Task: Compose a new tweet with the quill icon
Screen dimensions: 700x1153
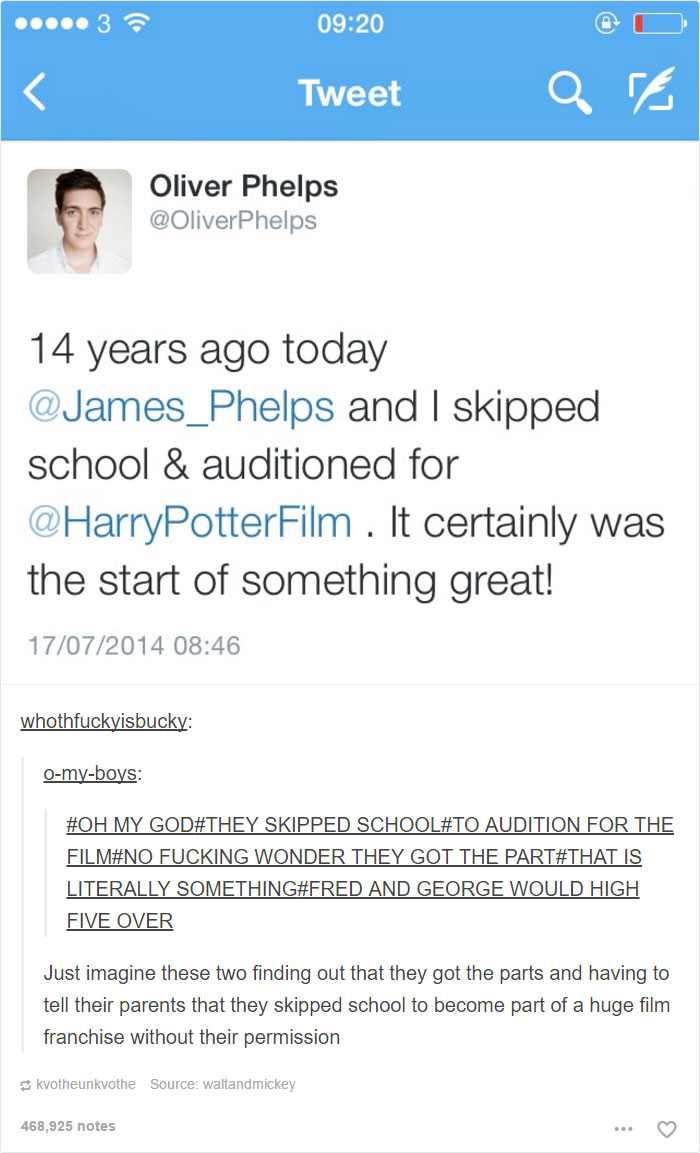Action: [x=650, y=93]
